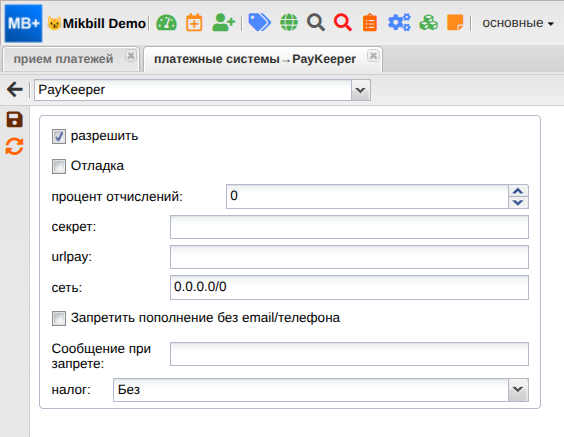564x437 pixels.
Task: Click the black magnifier search icon
Action: (x=316, y=23)
